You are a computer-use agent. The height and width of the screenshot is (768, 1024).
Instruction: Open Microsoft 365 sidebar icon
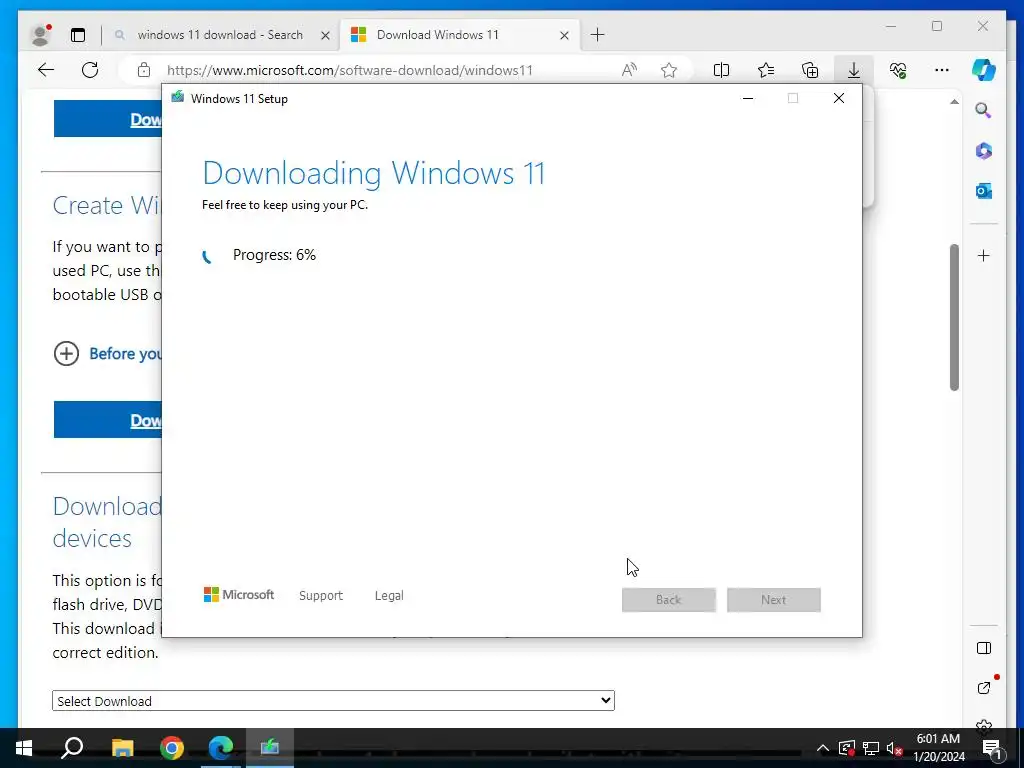984,151
